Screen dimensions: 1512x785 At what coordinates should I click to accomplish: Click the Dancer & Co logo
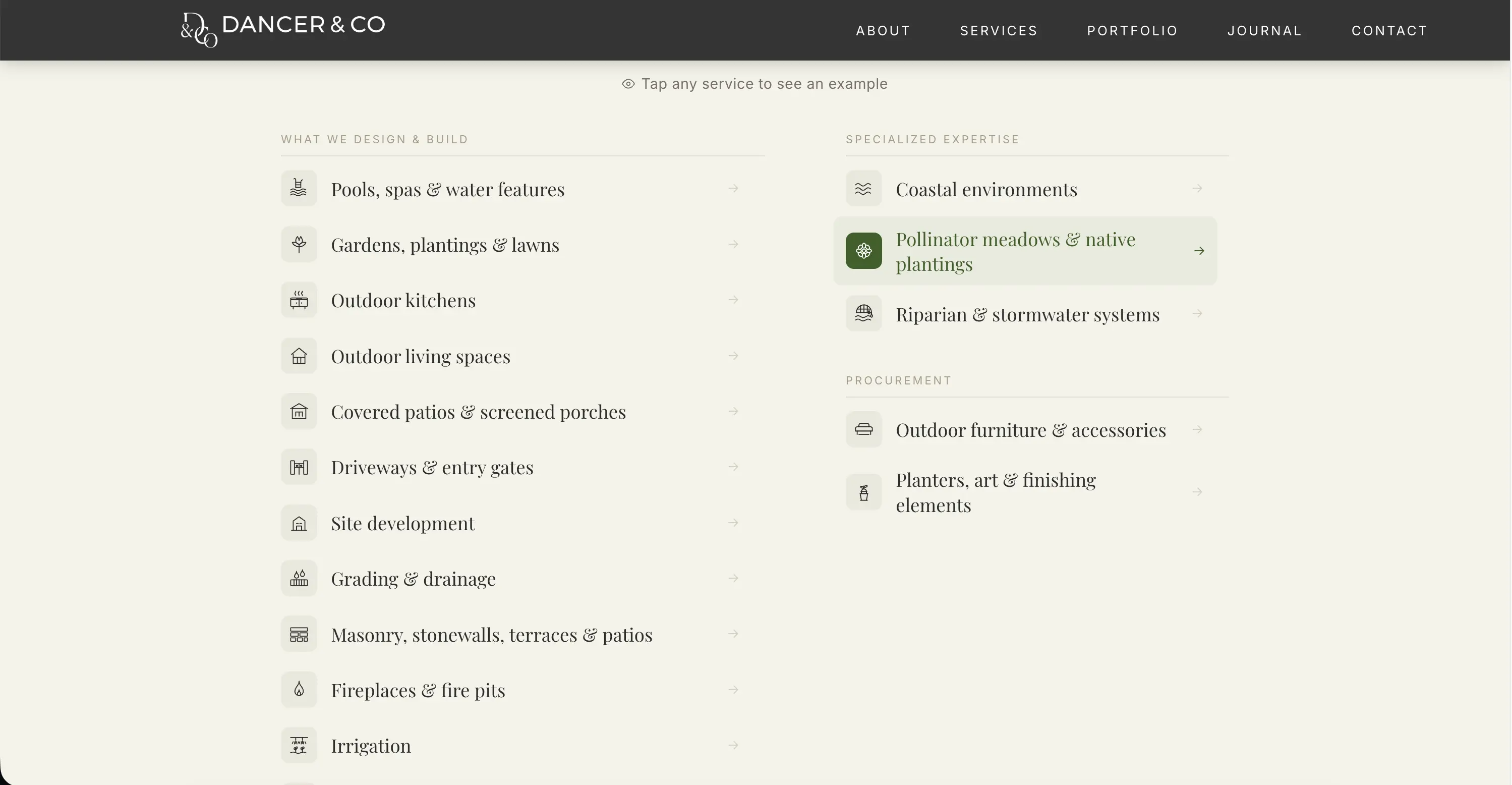(283, 28)
